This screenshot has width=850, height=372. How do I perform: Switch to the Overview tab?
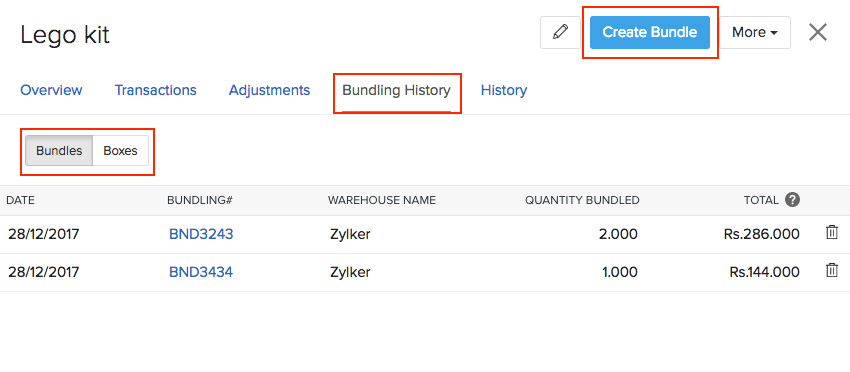click(x=51, y=90)
